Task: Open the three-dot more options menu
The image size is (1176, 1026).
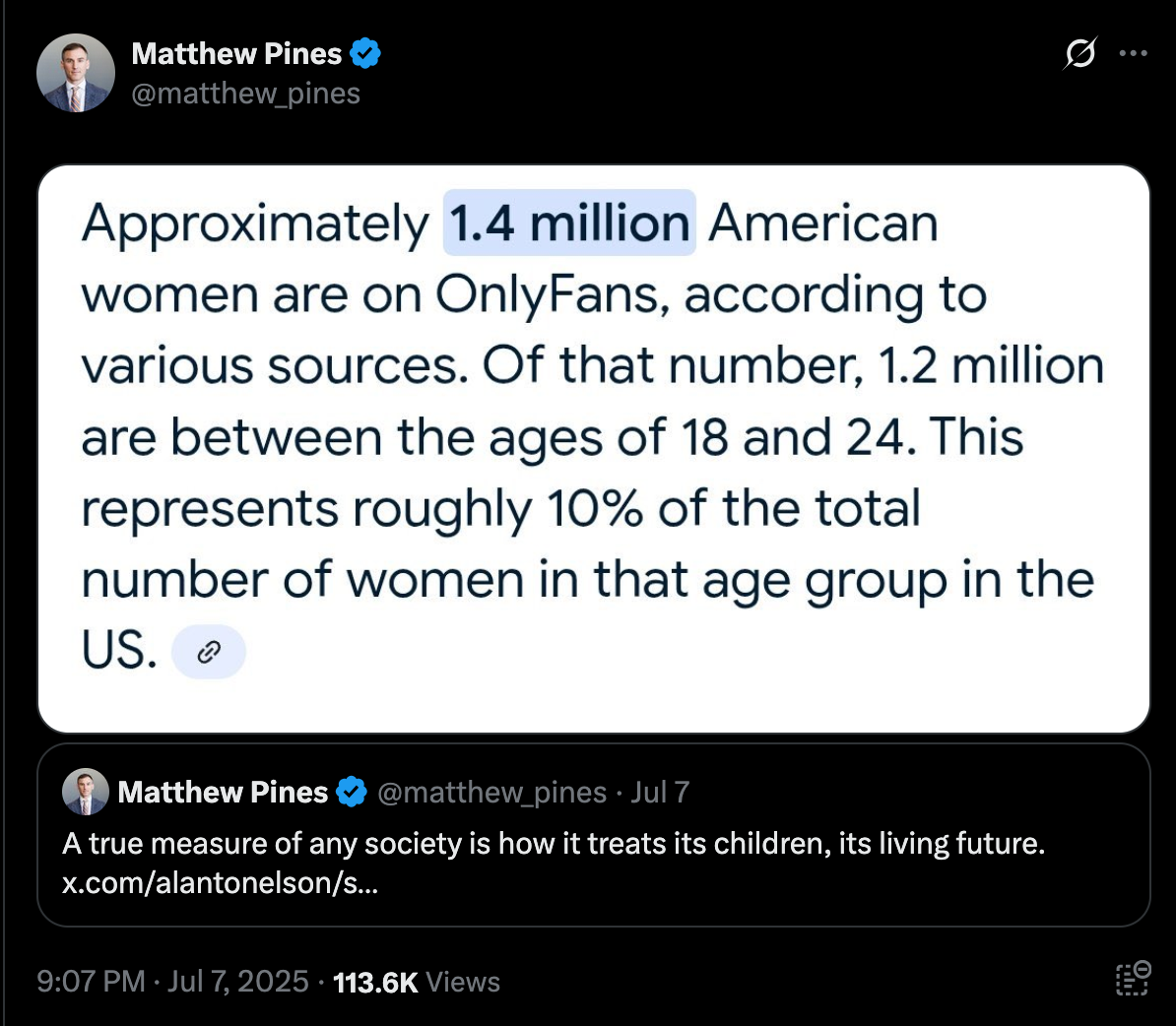Action: [1133, 53]
